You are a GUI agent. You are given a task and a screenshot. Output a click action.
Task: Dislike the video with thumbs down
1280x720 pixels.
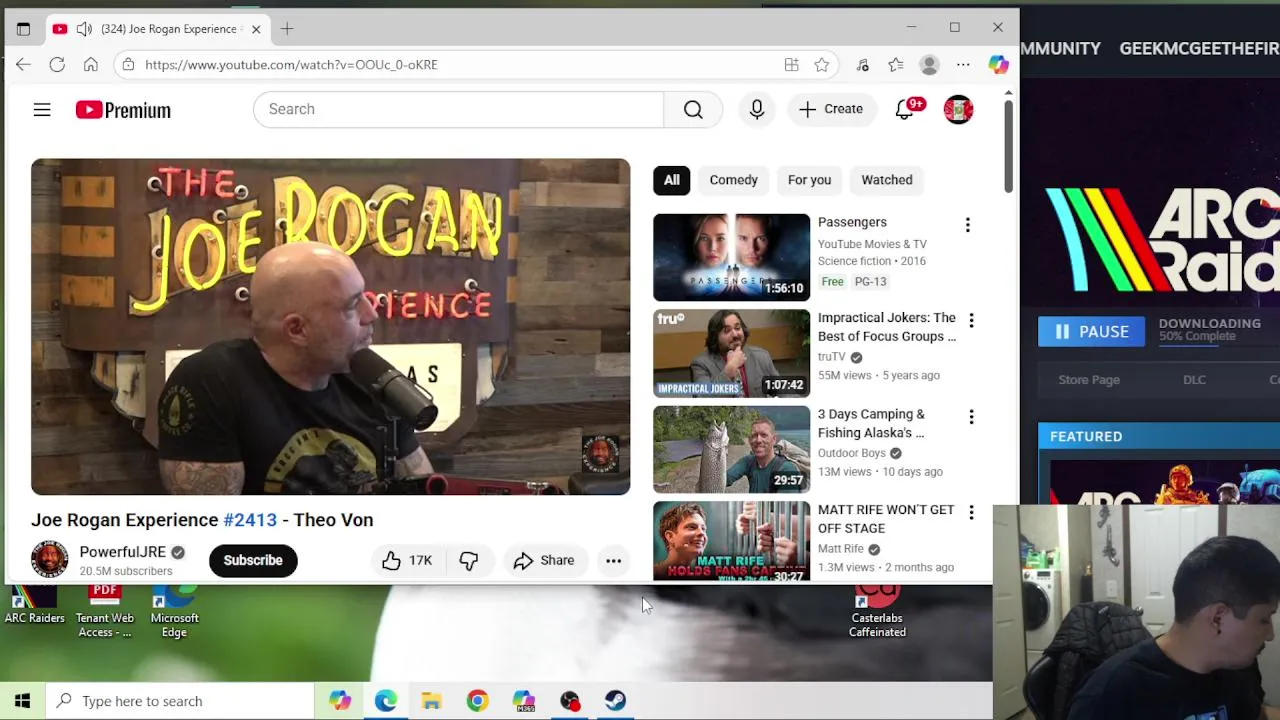click(x=469, y=560)
